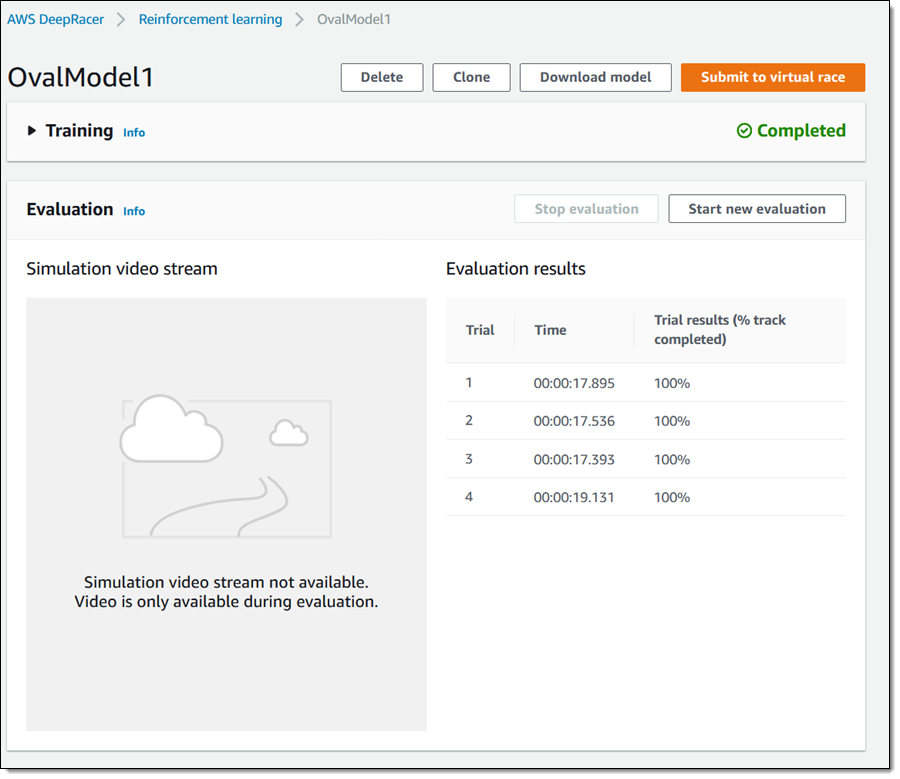
Task: Clone the OvalModel1 model
Action: pos(471,77)
